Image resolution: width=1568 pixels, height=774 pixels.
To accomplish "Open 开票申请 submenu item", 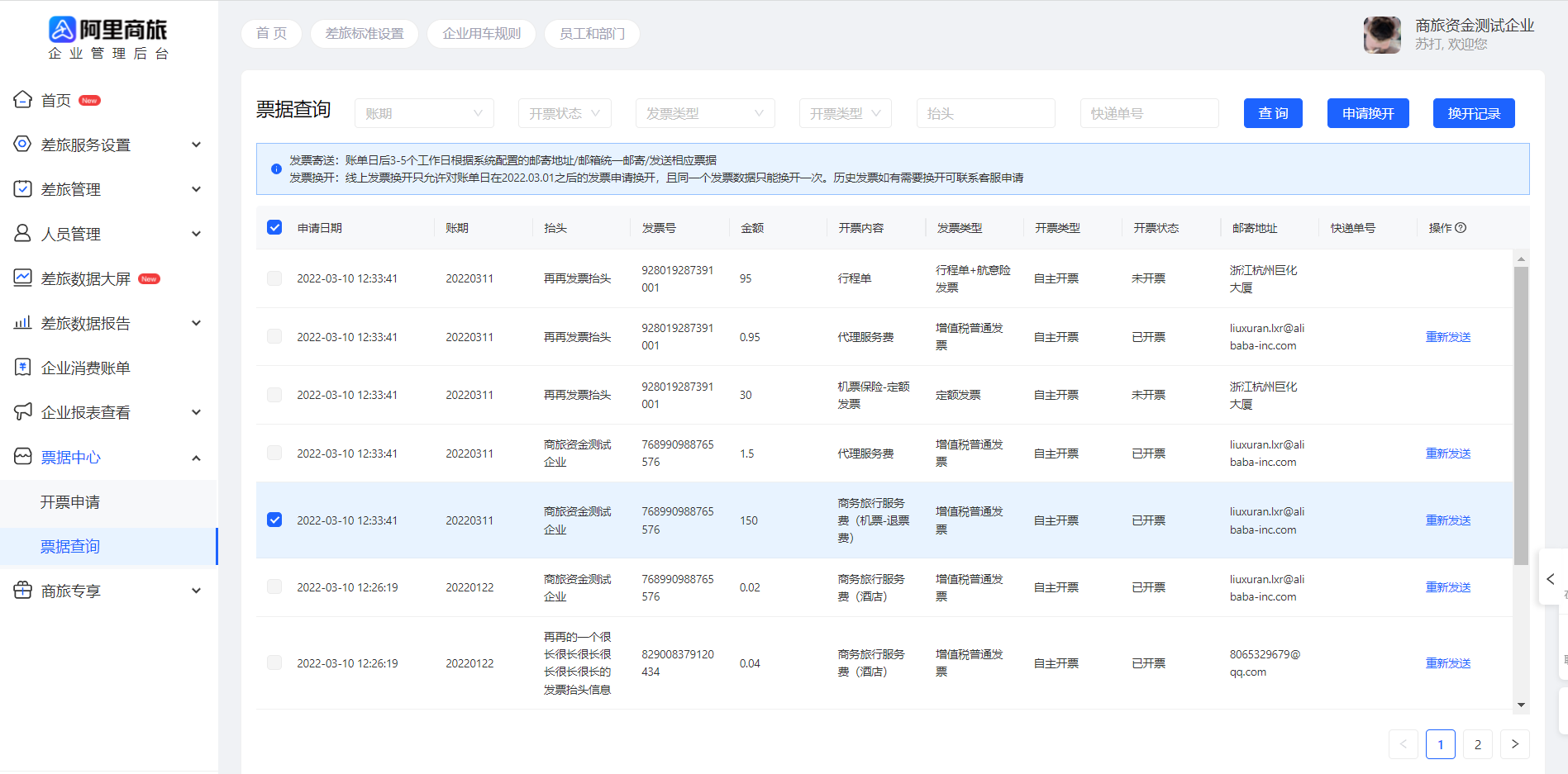I will click(x=108, y=502).
